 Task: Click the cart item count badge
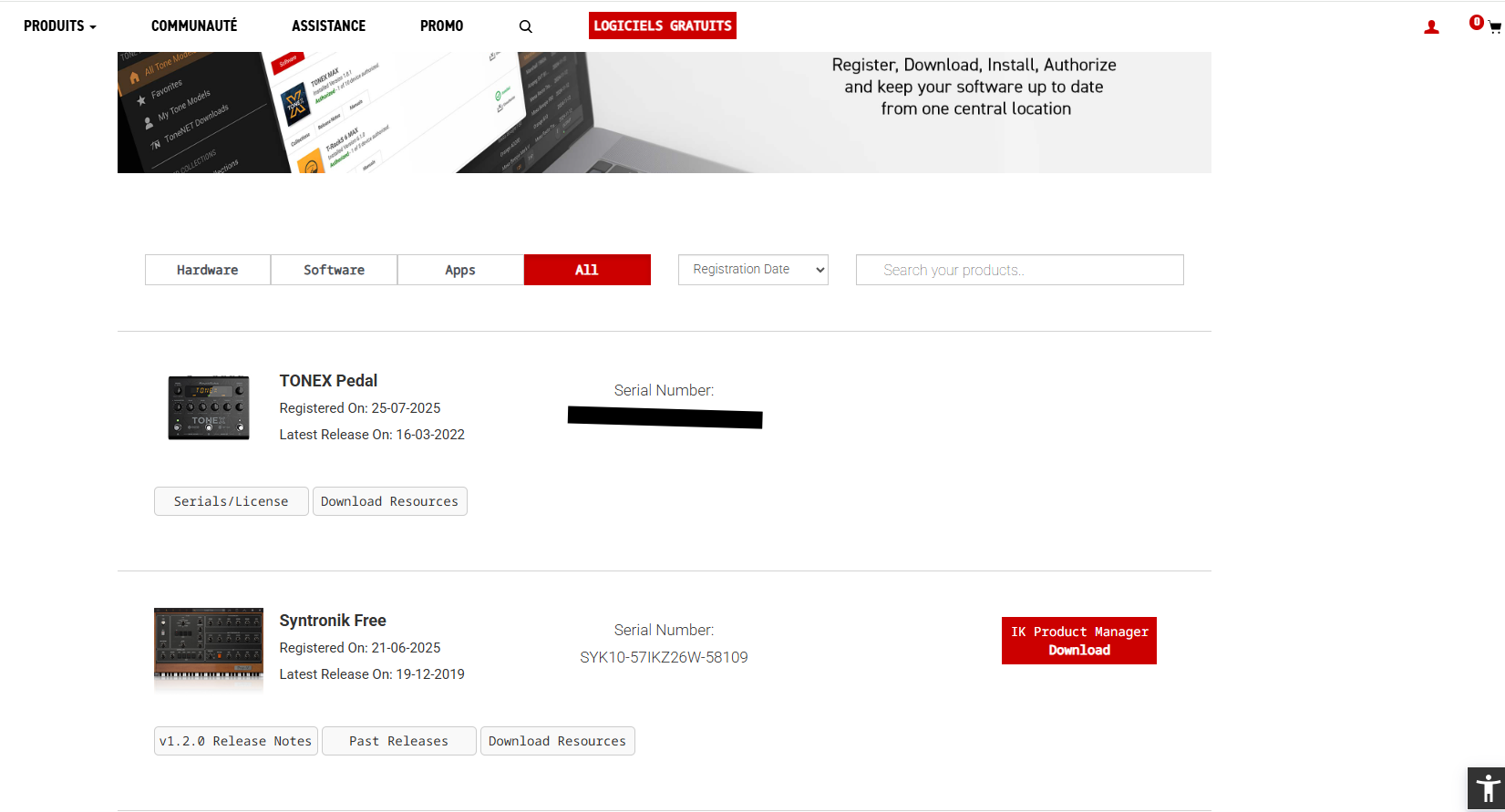pos(1477,22)
